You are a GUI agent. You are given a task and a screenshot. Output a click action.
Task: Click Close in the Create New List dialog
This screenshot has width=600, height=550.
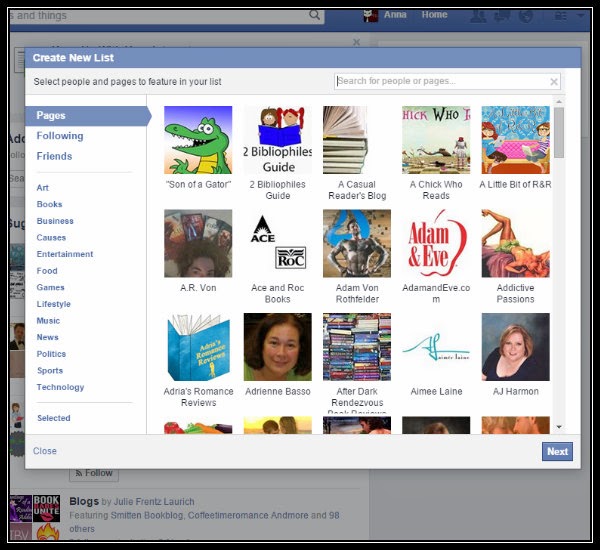[45, 451]
